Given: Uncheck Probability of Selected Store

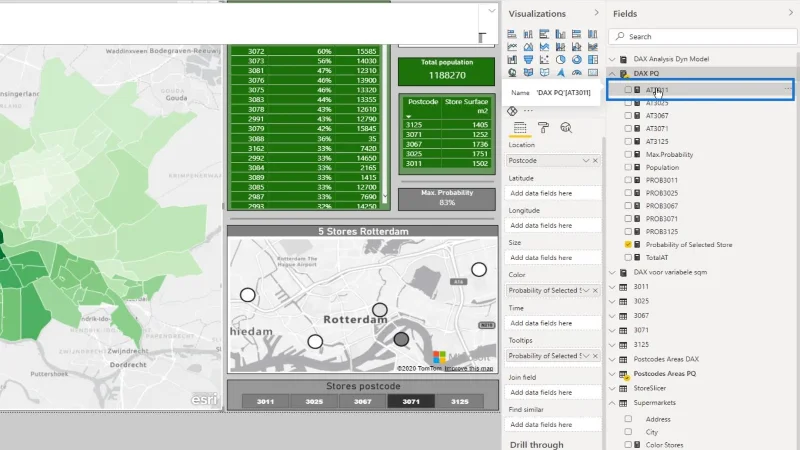Looking at the screenshot, I should 628,244.
